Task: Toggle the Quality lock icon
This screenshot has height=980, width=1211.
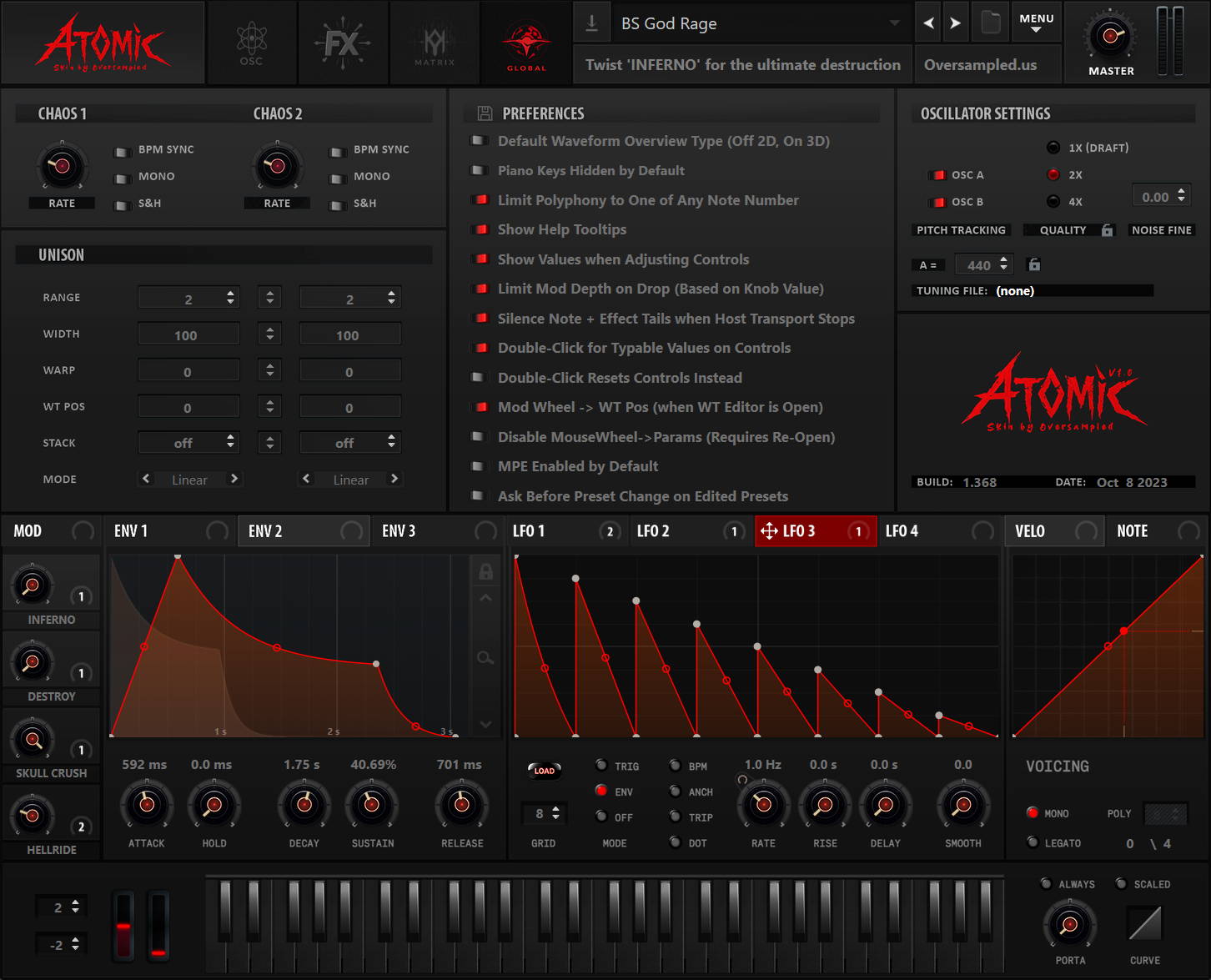Action: pyautogui.click(x=1107, y=230)
